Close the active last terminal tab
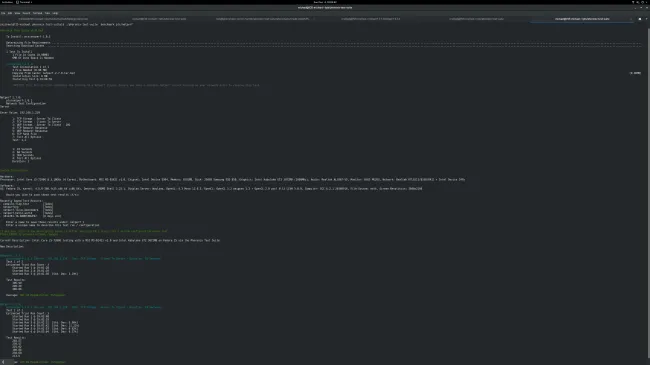The height and width of the screenshot is (365, 650). point(631,19)
